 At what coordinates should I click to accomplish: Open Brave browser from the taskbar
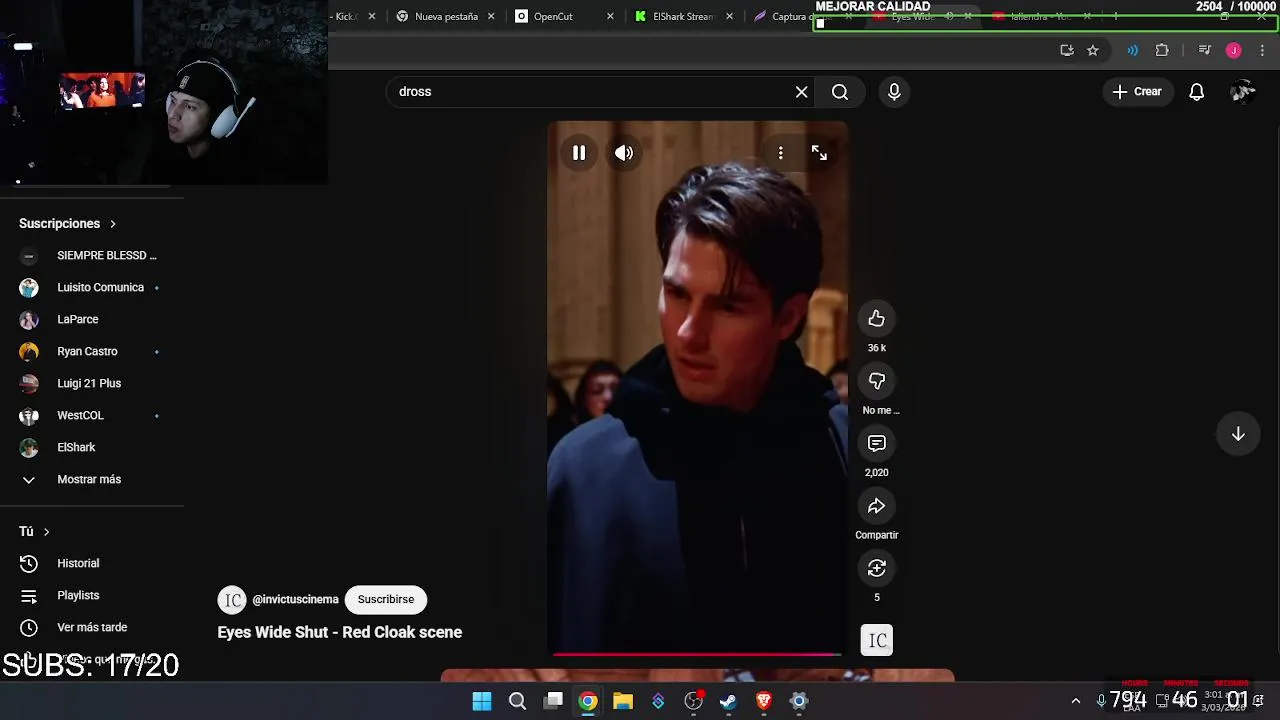point(764,701)
